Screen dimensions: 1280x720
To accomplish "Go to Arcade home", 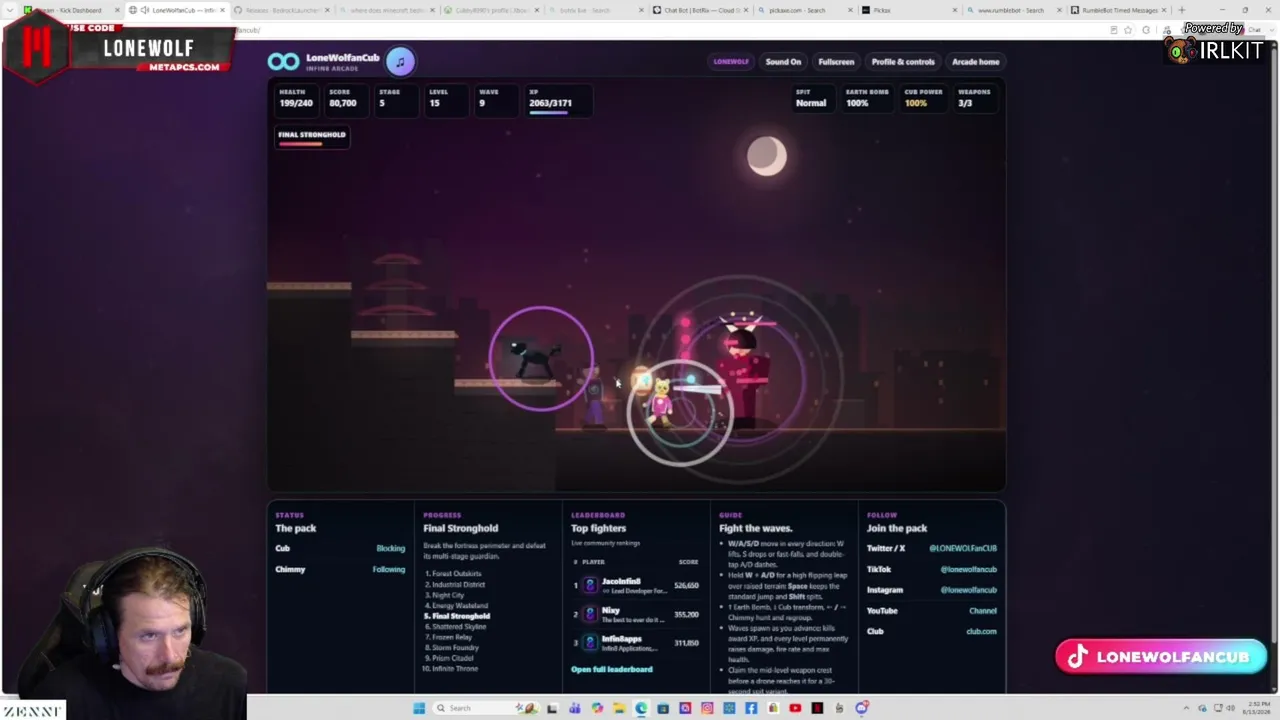I will coord(975,62).
